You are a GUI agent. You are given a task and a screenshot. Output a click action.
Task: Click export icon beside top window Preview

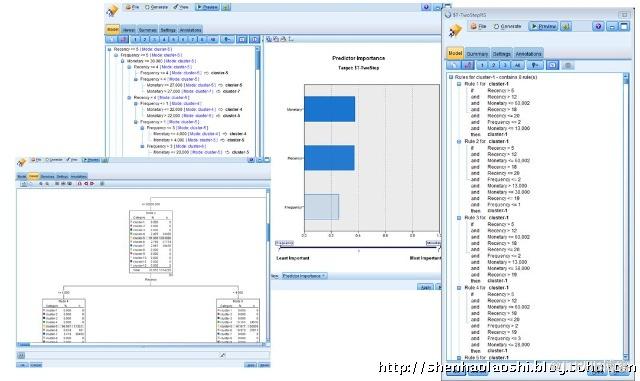pos(226,7)
